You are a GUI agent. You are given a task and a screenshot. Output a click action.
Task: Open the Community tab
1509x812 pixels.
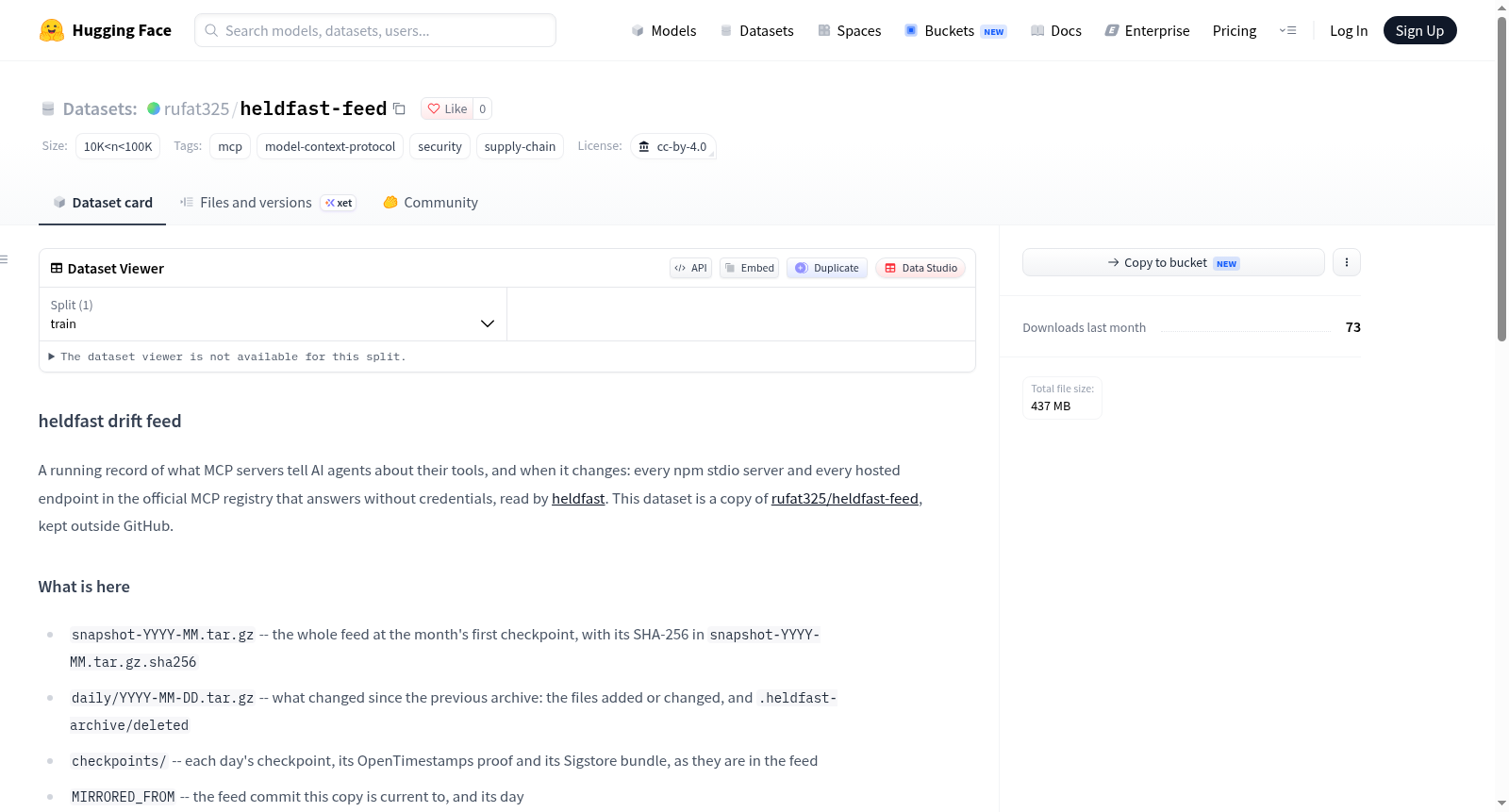430,203
